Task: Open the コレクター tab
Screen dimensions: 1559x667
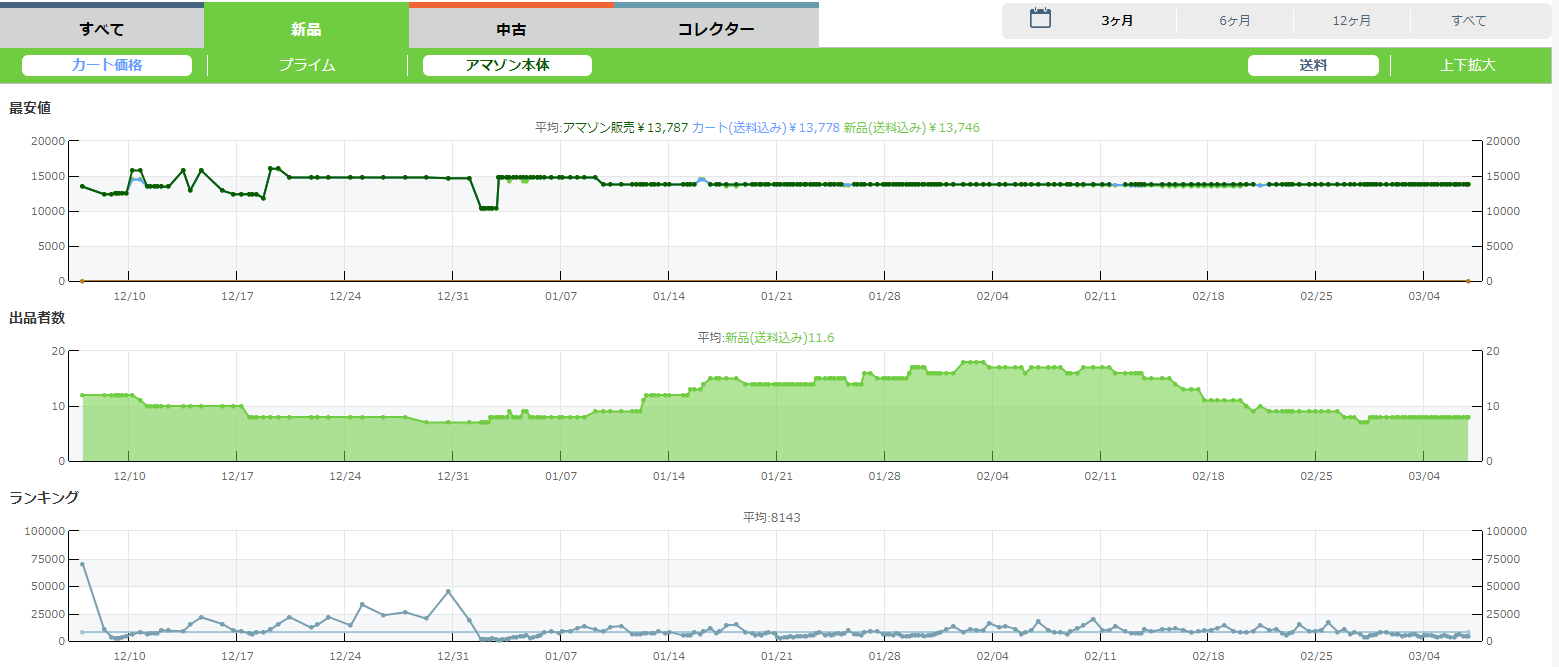Action: 716,28
